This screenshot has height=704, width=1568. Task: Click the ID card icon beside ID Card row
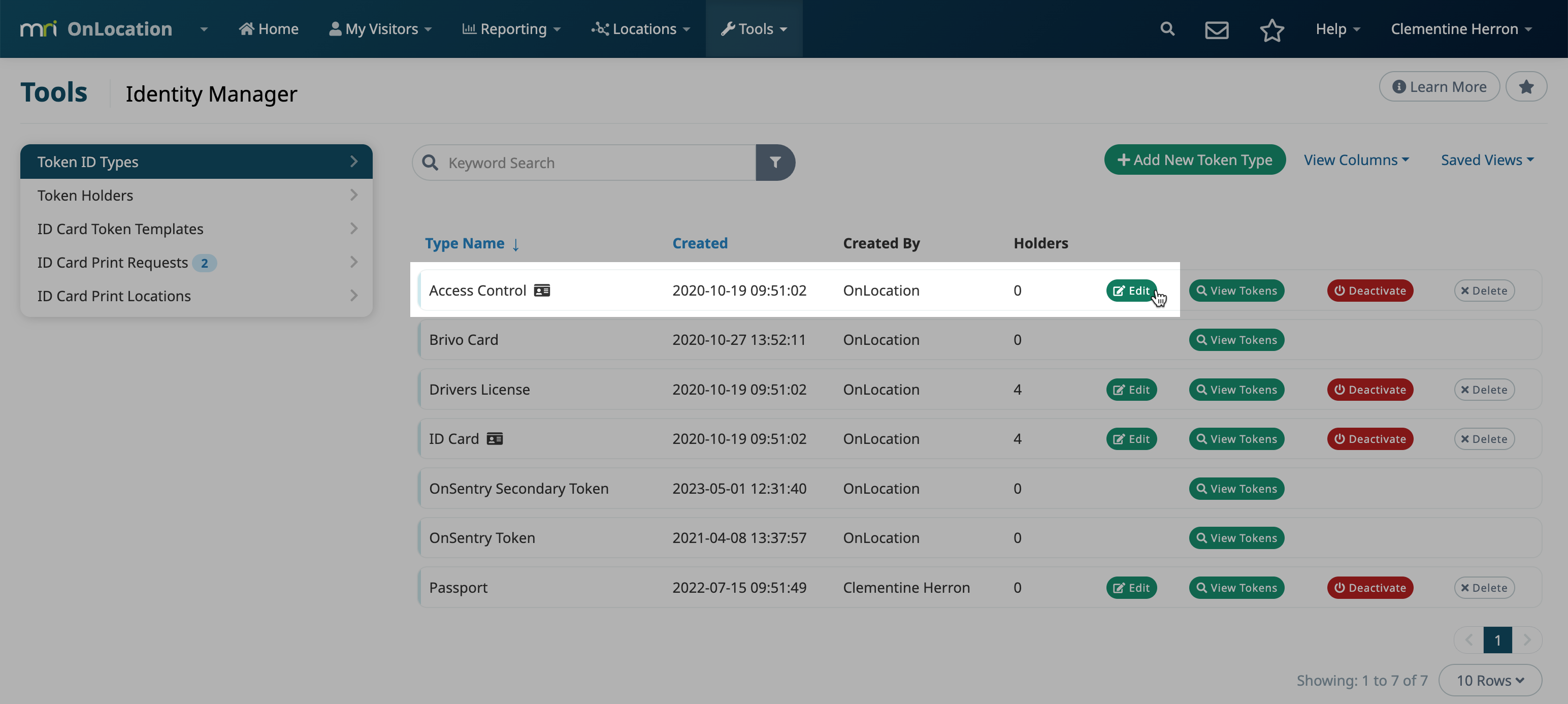pos(495,438)
